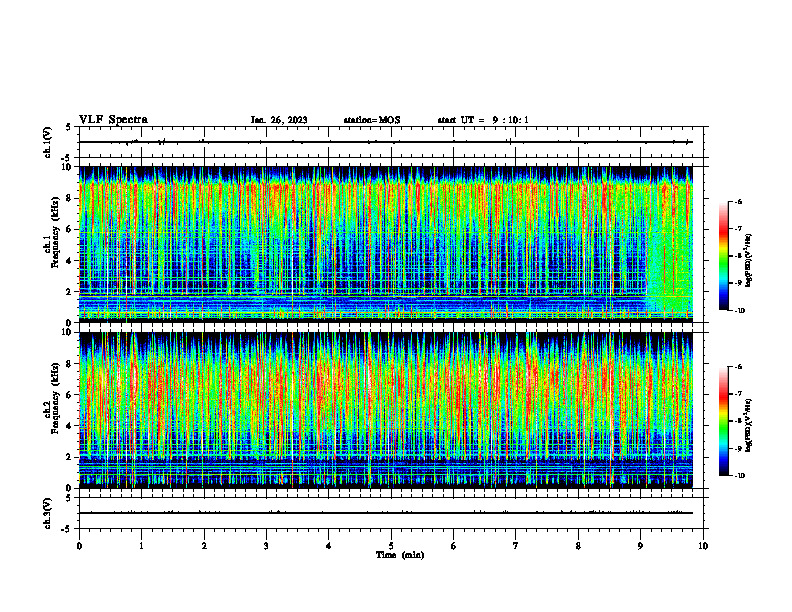Select the date text "Jan. 26, 2023"
The width and height of the screenshot is (792, 612).
tap(279, 120)
